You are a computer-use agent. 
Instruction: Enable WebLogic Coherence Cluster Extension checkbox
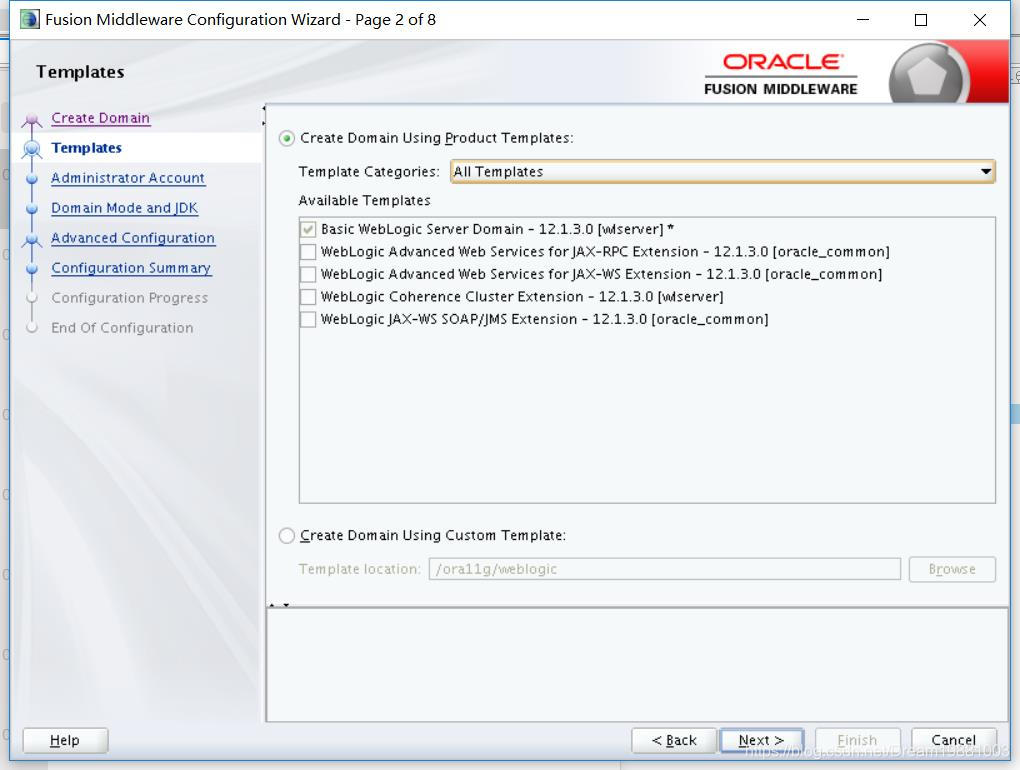308,297
